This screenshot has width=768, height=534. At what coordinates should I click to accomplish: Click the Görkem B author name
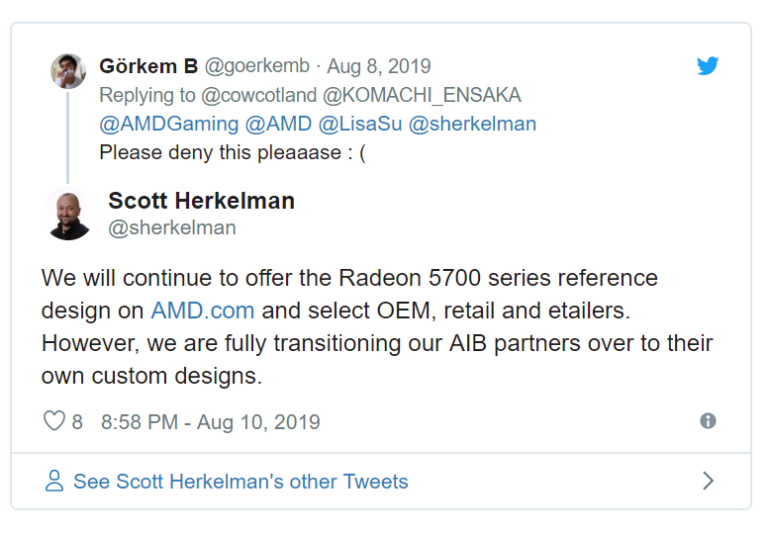point(148,66)
